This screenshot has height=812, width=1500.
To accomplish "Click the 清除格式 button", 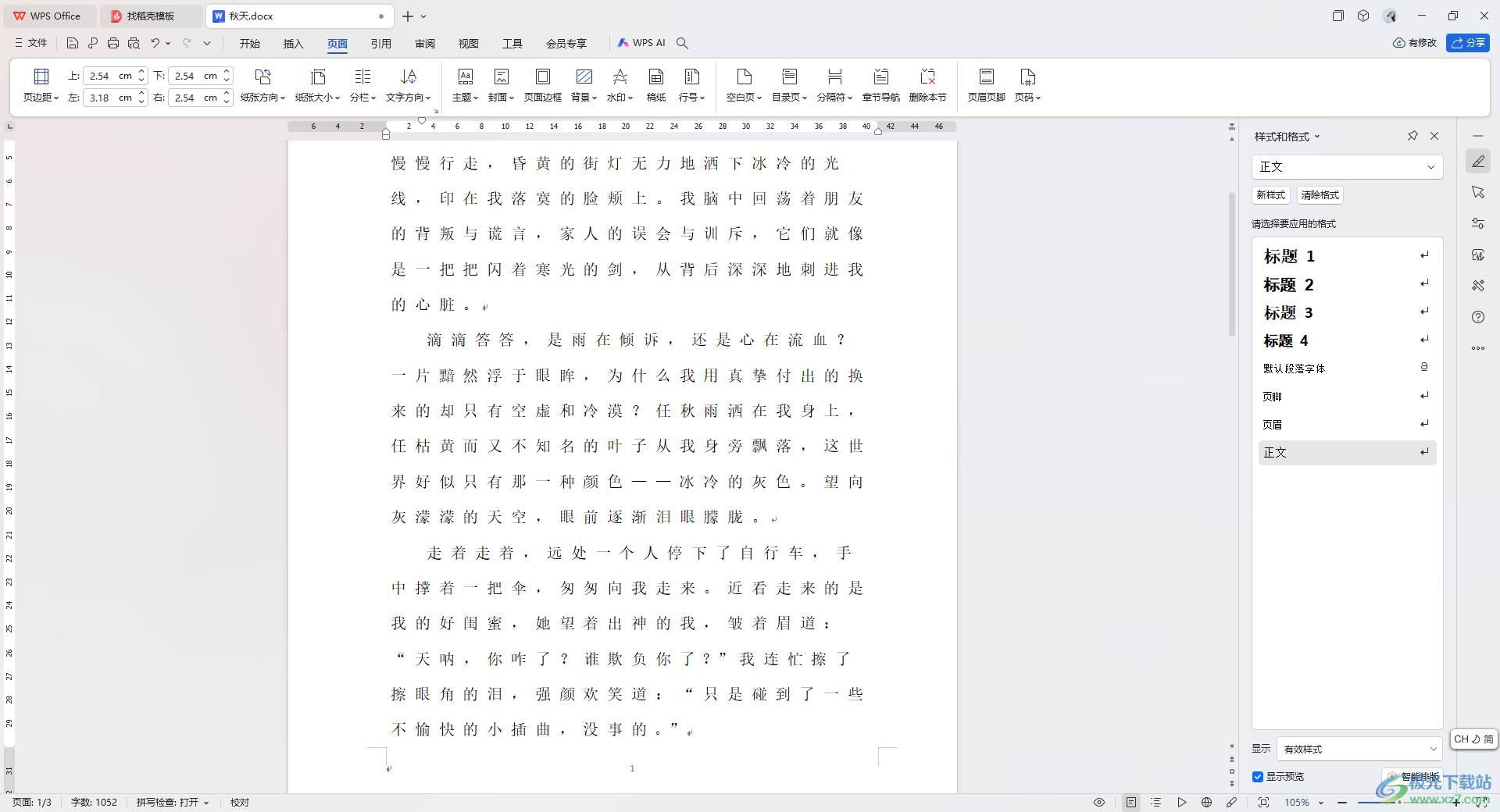I will (1320, 195).
